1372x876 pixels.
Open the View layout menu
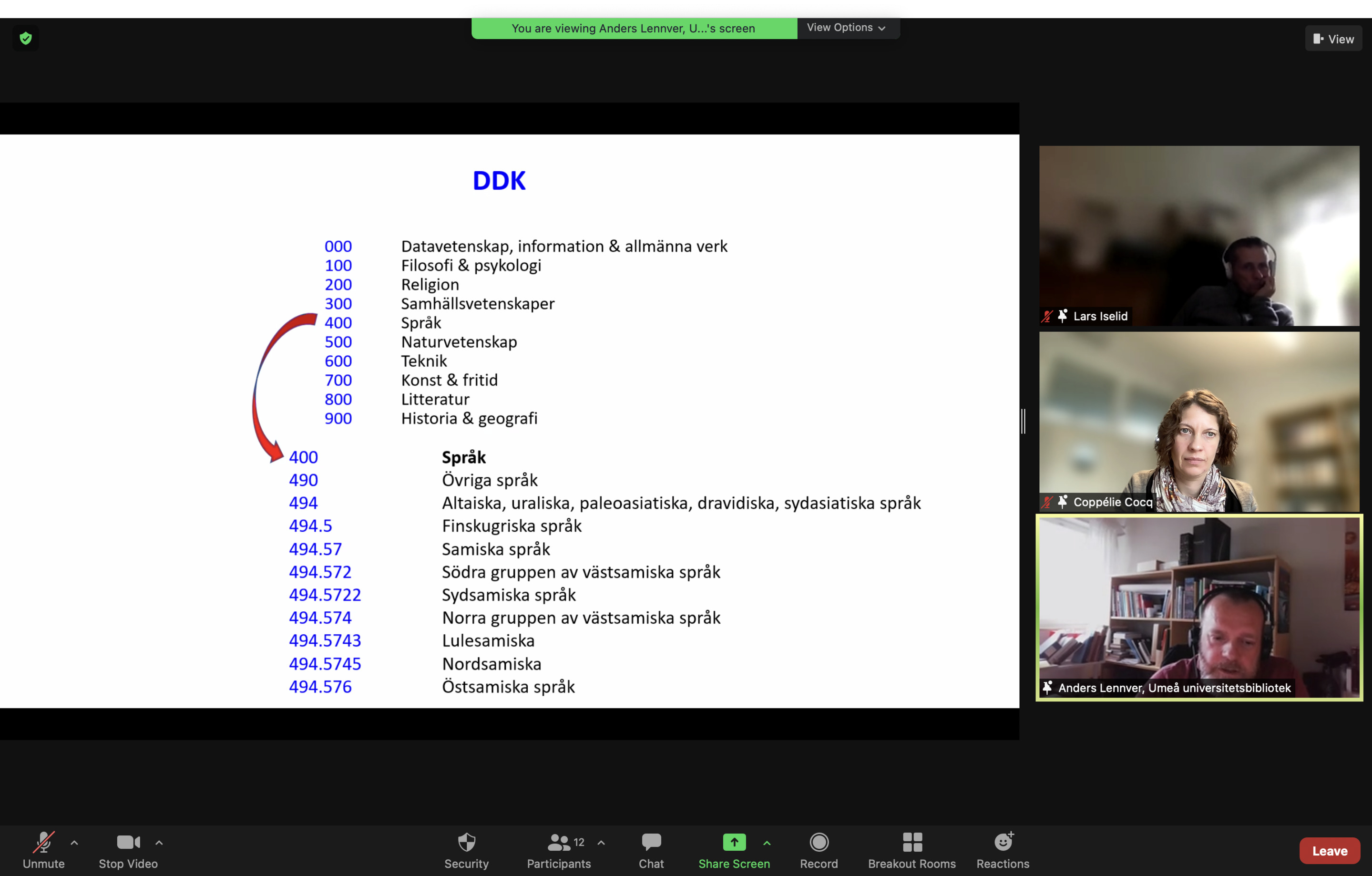point(1333,39)
